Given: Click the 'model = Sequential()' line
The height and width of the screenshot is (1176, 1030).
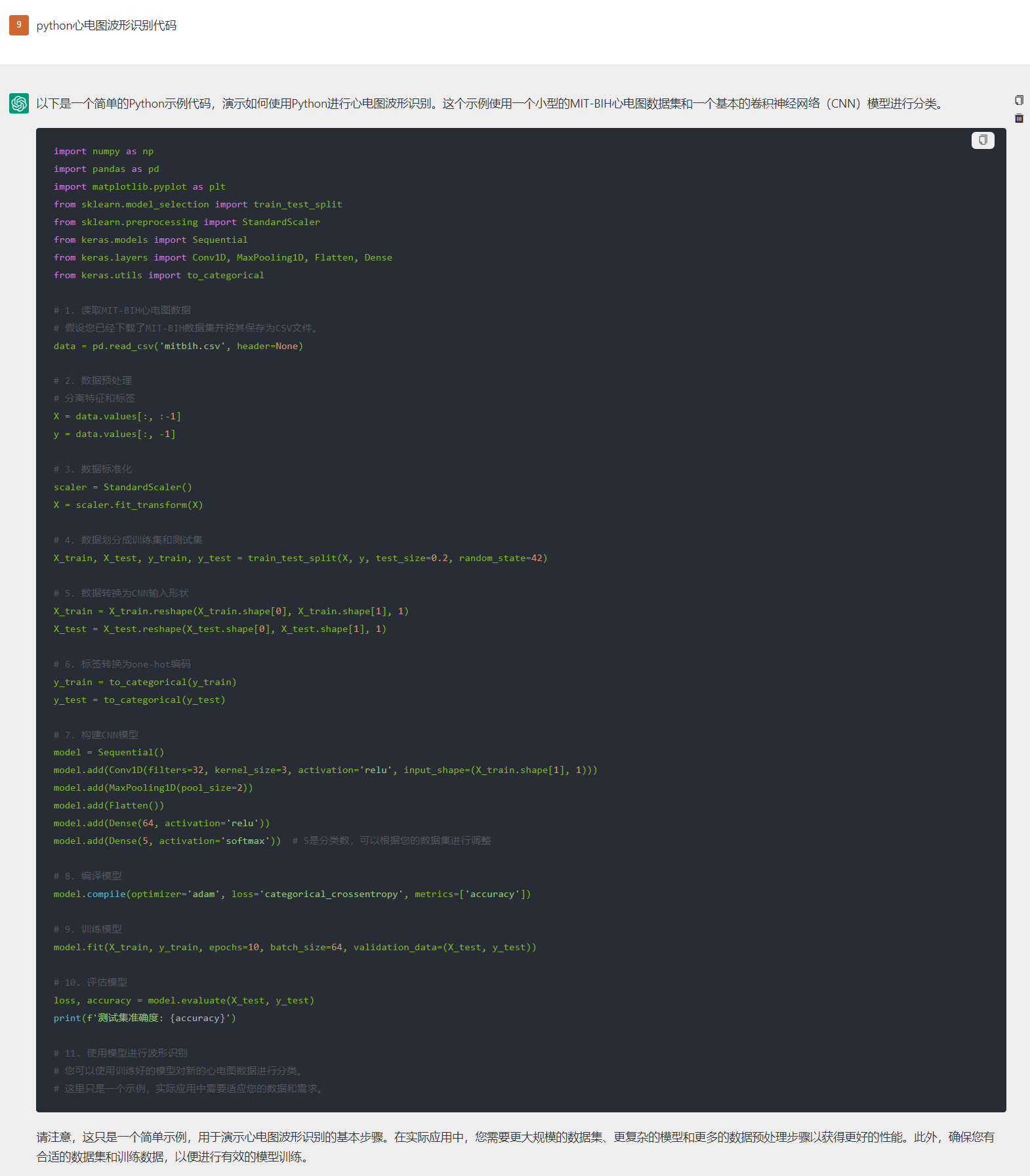Looking at the screenshot, I should [109, 753].
